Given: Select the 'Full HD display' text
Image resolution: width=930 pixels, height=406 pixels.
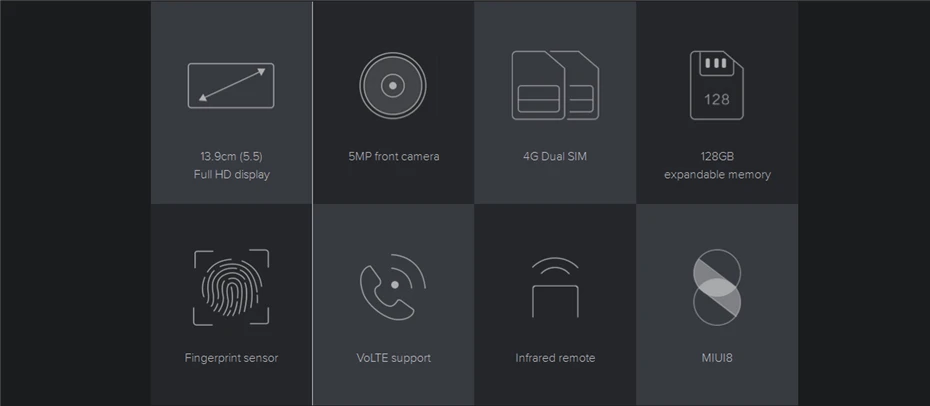Looking at the screenshot, I should pos(231,174).
